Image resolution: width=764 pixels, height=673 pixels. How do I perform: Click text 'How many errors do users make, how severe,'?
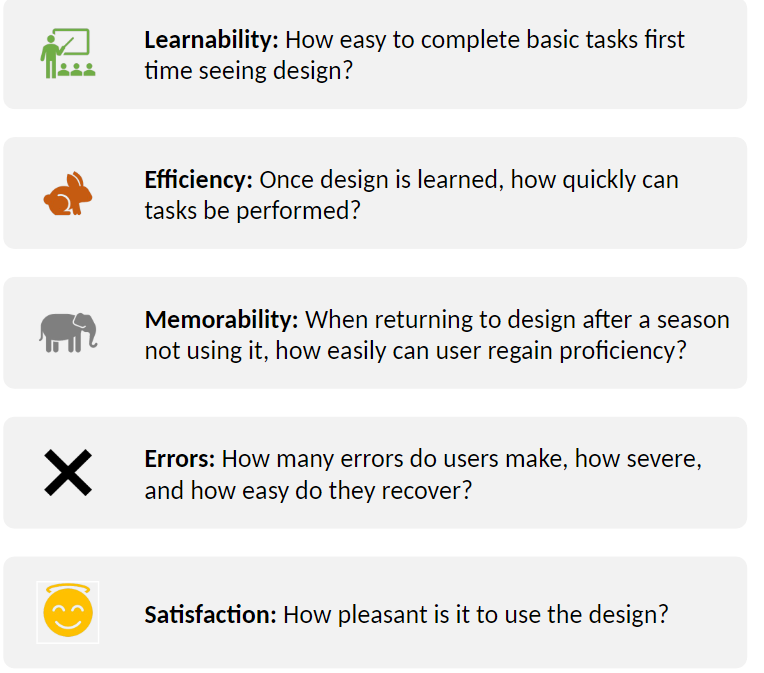pos(461,459)
